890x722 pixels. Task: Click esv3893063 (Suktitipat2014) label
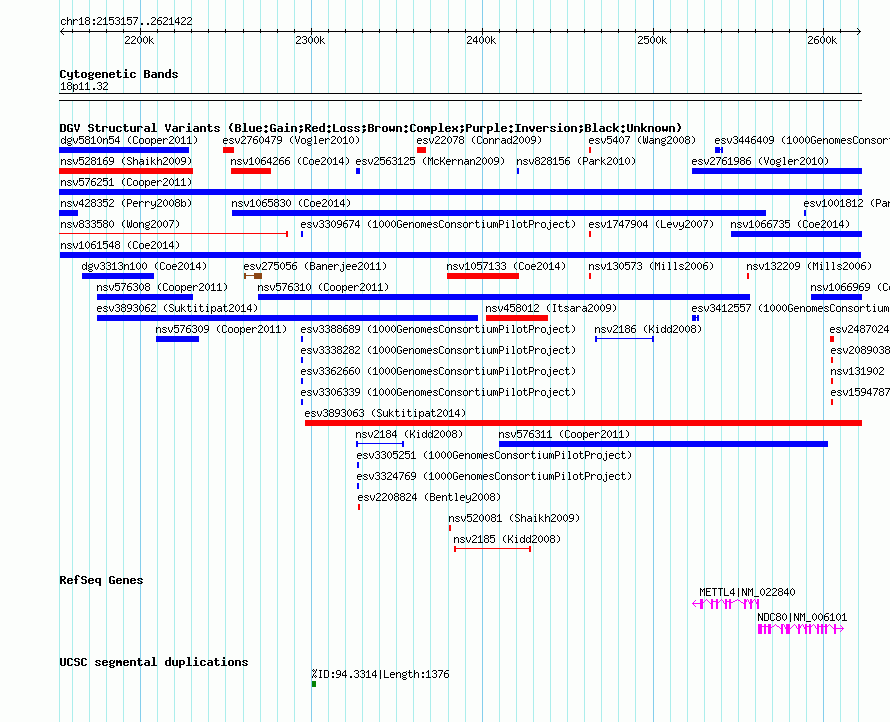pyautogui.click(x=385, y=413)
